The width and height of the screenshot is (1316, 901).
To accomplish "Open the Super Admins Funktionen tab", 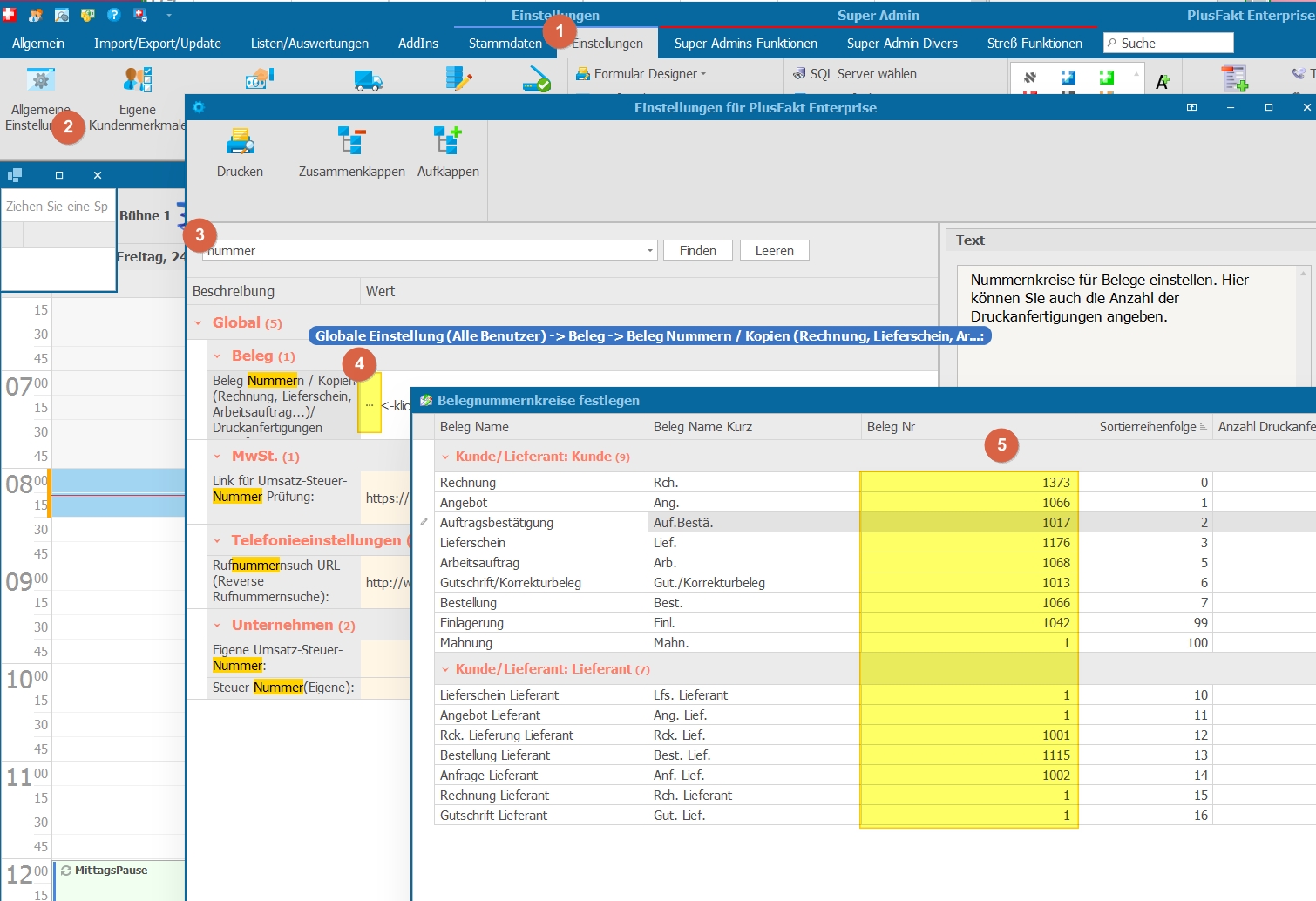I will [746, 44].
